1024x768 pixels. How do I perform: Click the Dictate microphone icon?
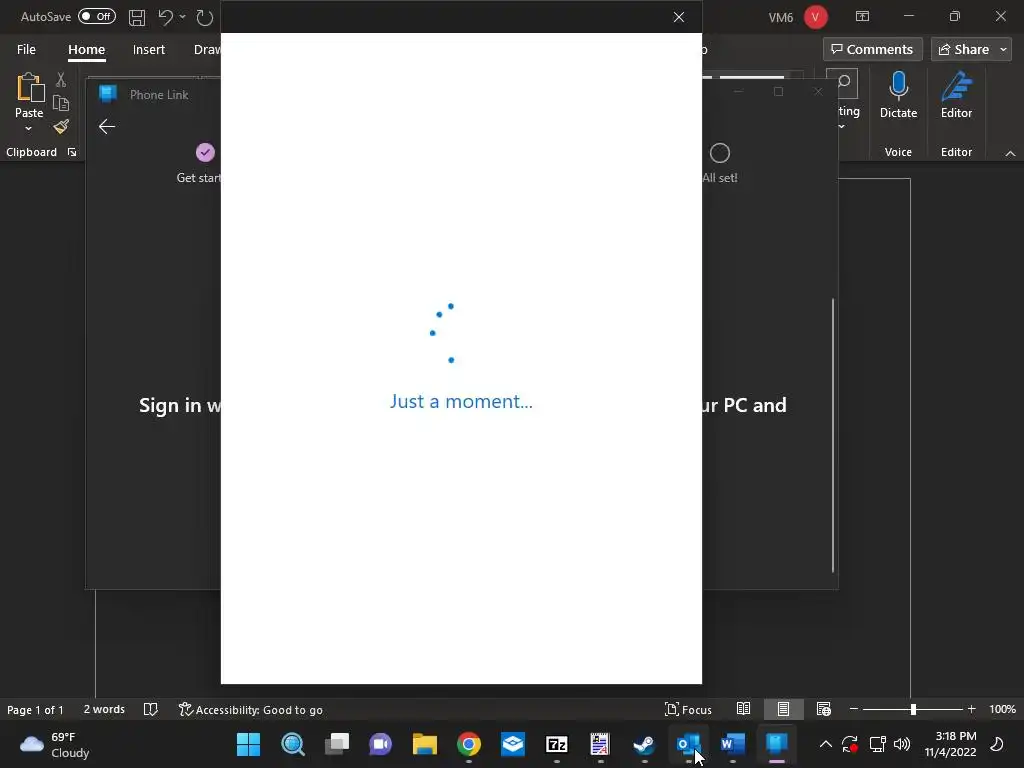click(899, 86)
